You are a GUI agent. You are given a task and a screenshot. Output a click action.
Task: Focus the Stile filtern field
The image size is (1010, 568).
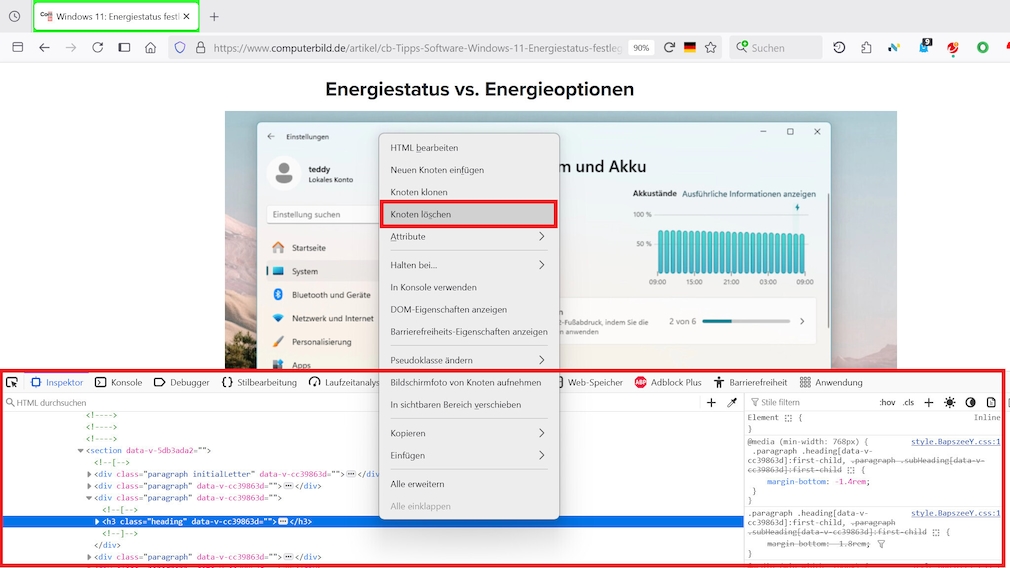click(x=810, y=402)
